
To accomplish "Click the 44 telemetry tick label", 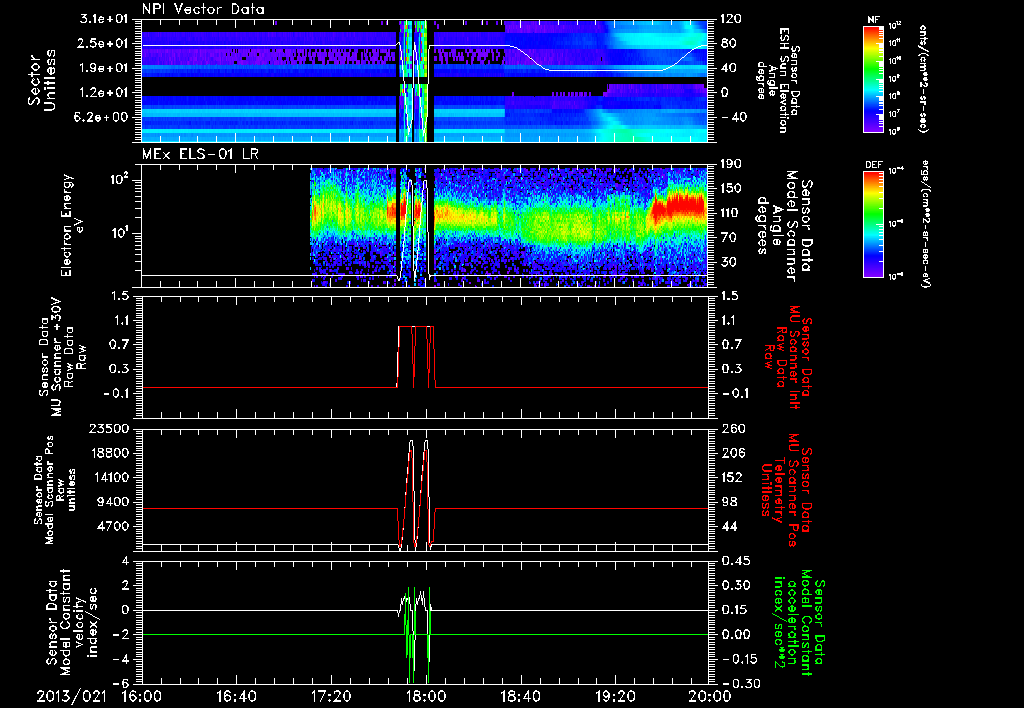I will coord(728,526).
